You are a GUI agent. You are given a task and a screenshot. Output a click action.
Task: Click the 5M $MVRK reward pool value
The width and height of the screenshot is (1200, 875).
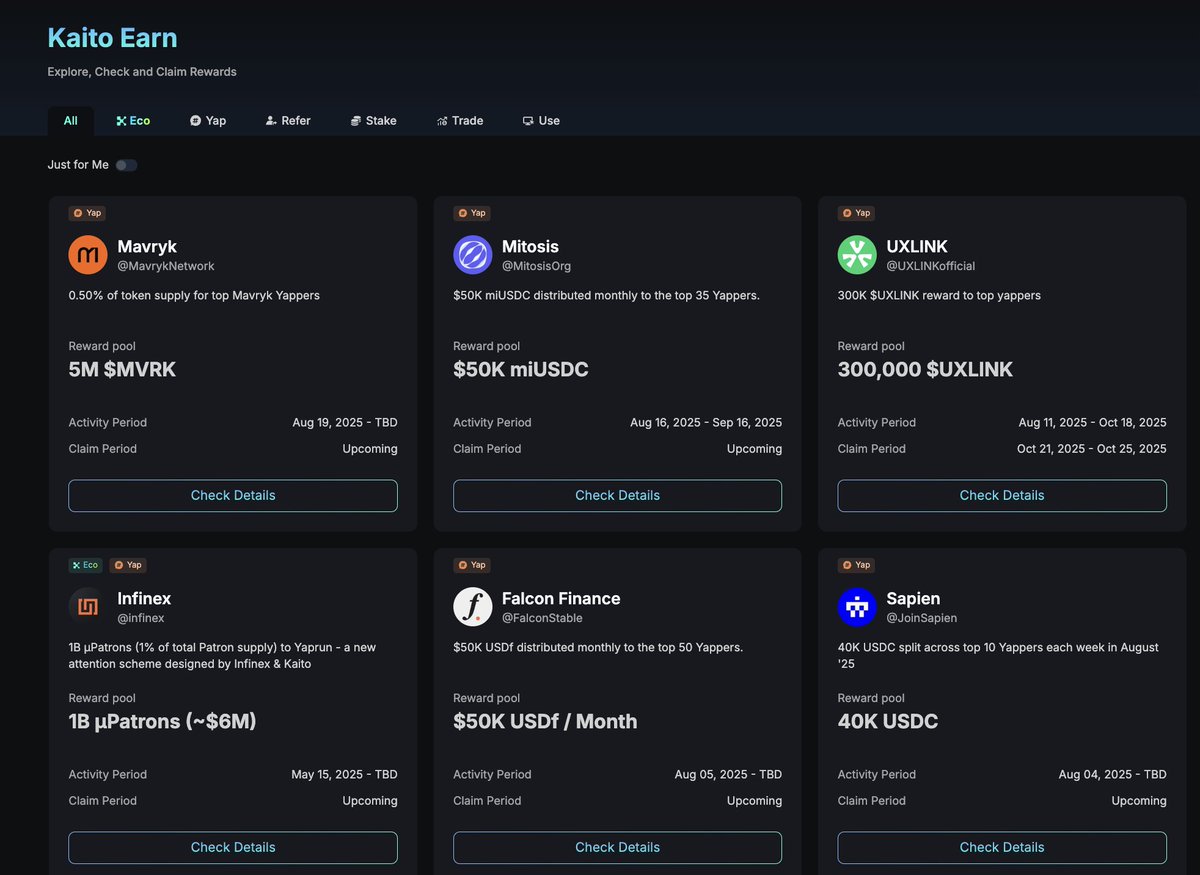tap(122, 370)
